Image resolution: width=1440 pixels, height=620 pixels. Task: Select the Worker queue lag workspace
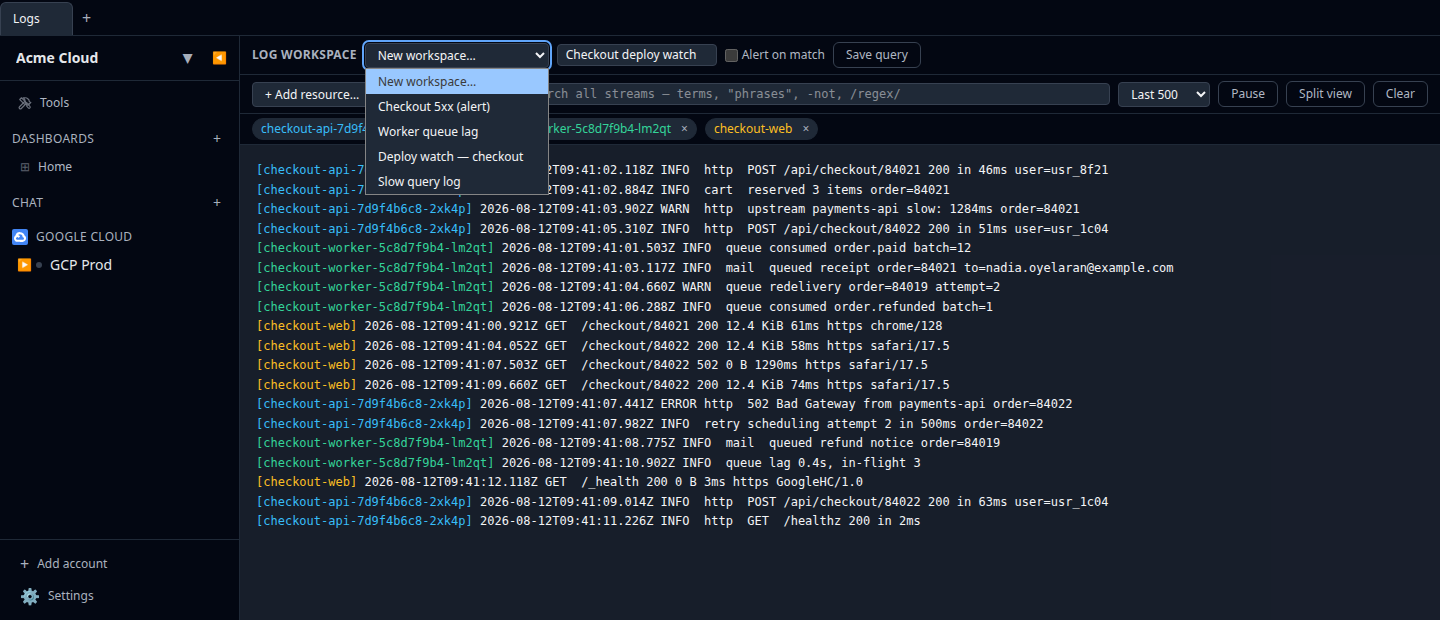(x=457, y=132)
